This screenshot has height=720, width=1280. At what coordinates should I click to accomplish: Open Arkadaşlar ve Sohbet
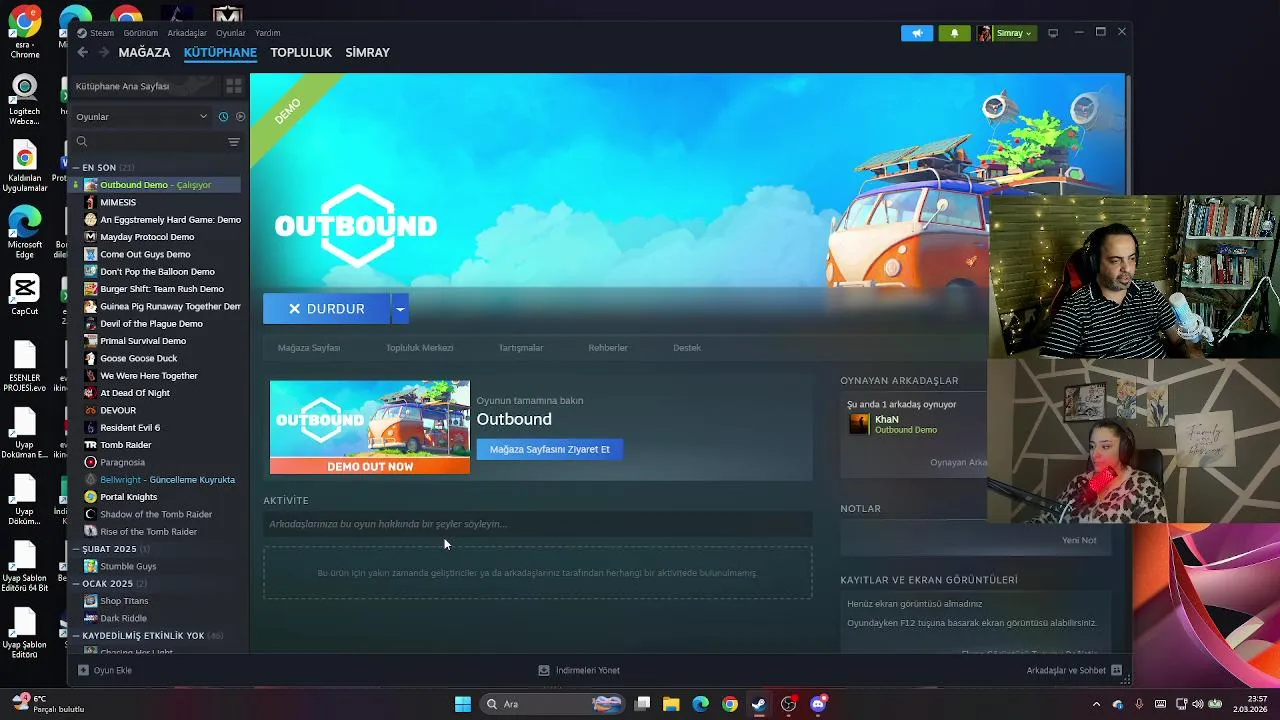[1074, 670]
